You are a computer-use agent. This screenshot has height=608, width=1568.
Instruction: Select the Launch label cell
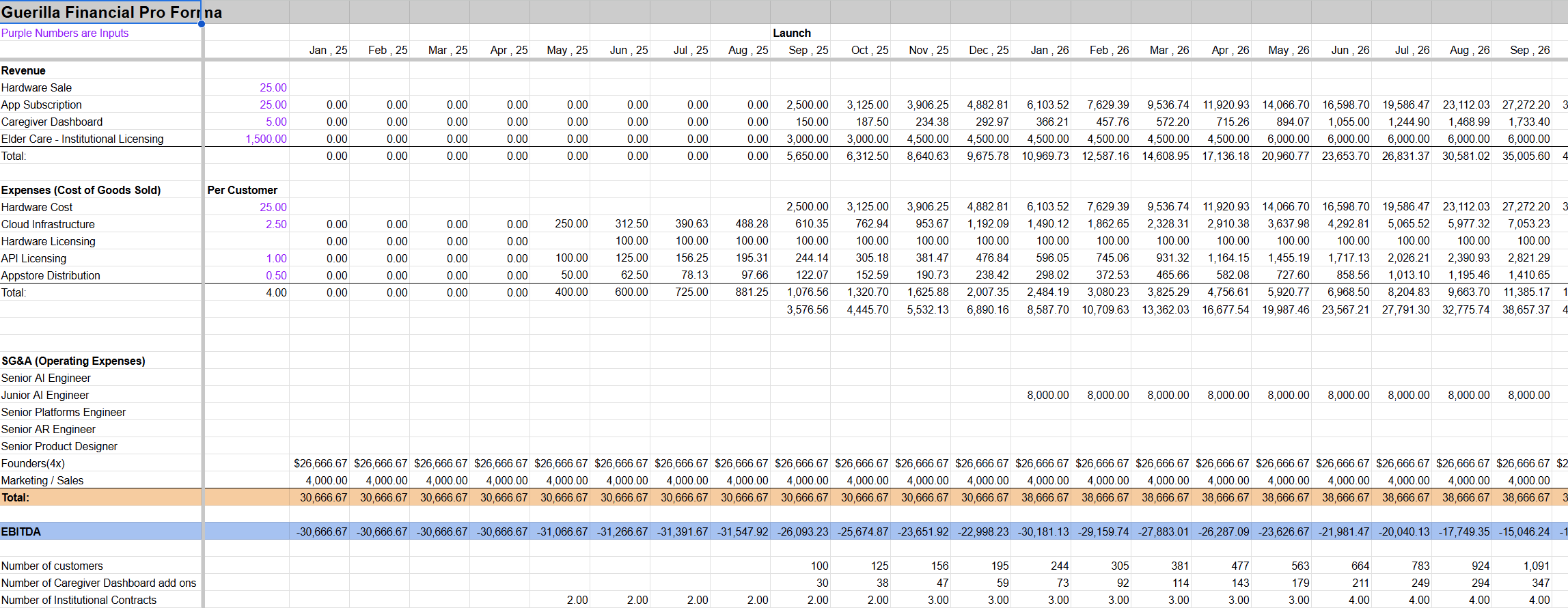(792, 33)
